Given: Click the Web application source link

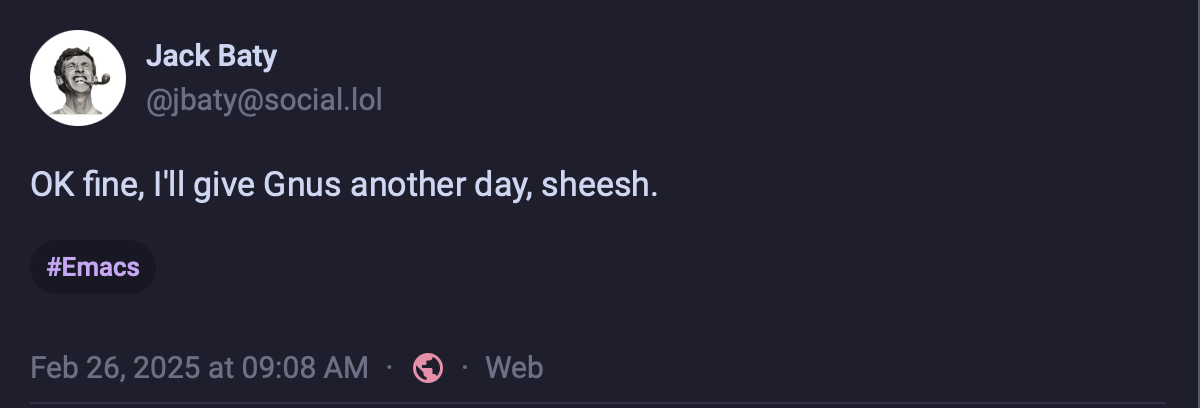Looking at the screenshot, I should pos(514,368).
